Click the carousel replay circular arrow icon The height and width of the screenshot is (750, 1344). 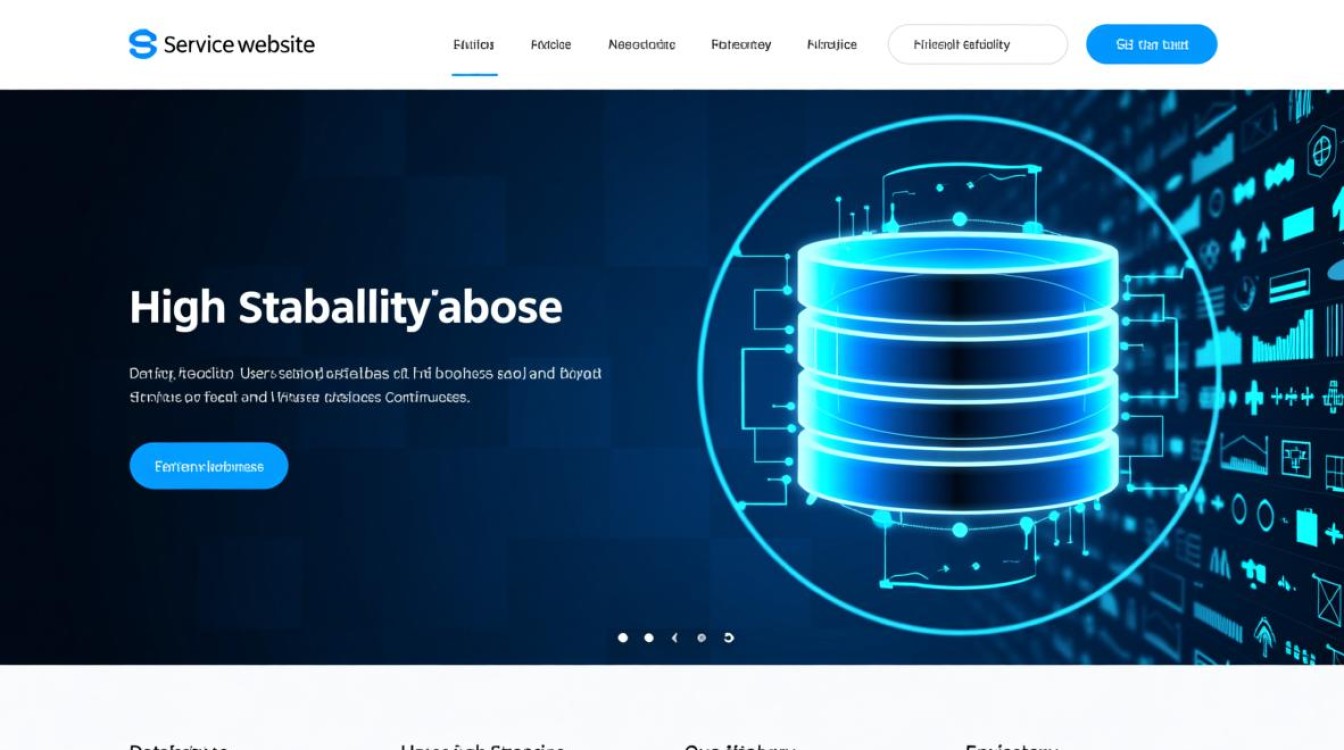click(729, 637)
